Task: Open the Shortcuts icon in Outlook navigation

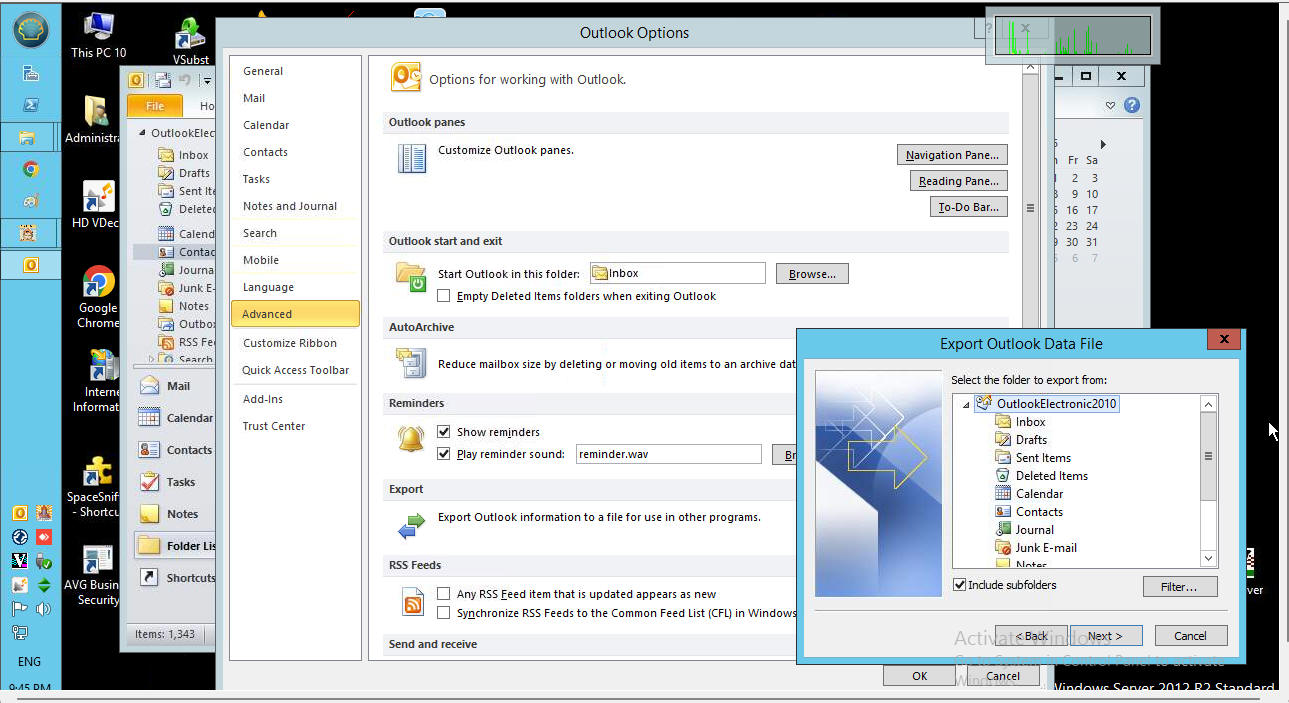Action: click(x=149, y=577)
